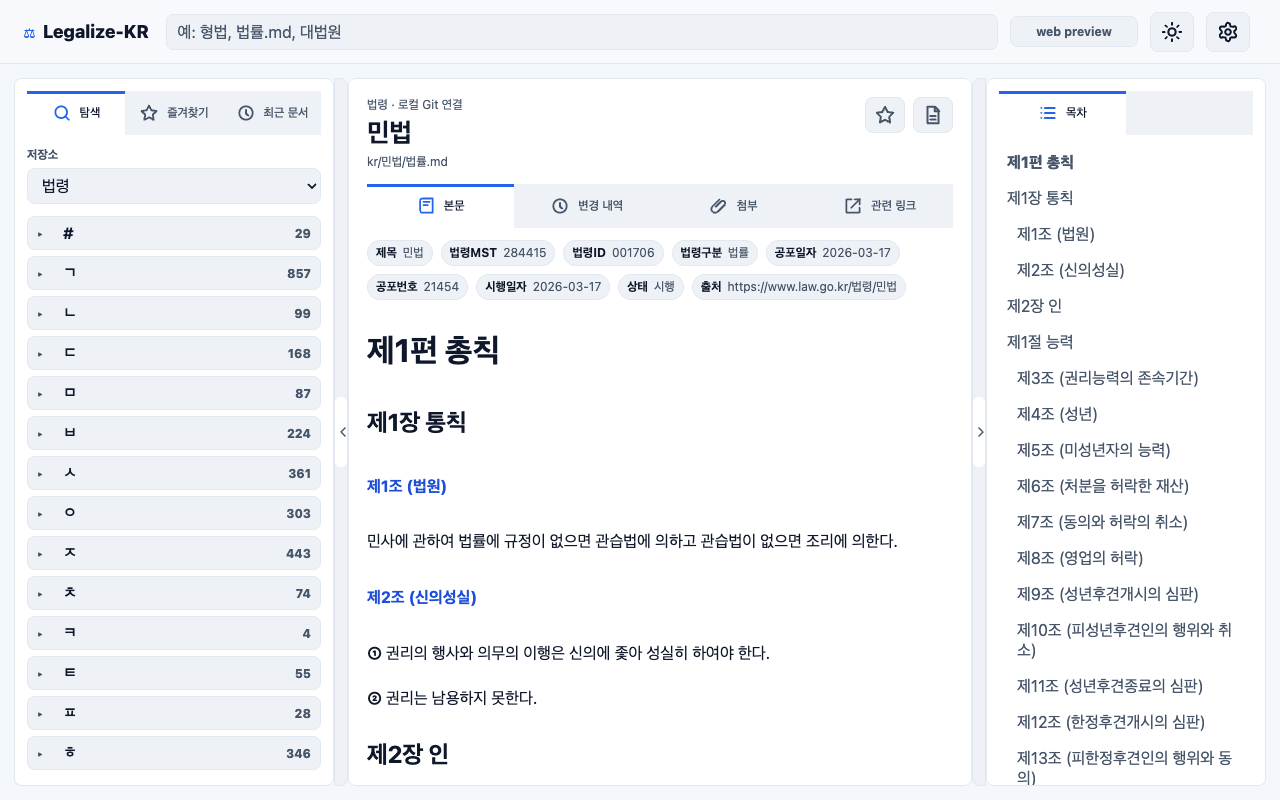The image size is (1280, 800).
Task: Collapse the right panel chevron
Action: click(x=980, y=432)
